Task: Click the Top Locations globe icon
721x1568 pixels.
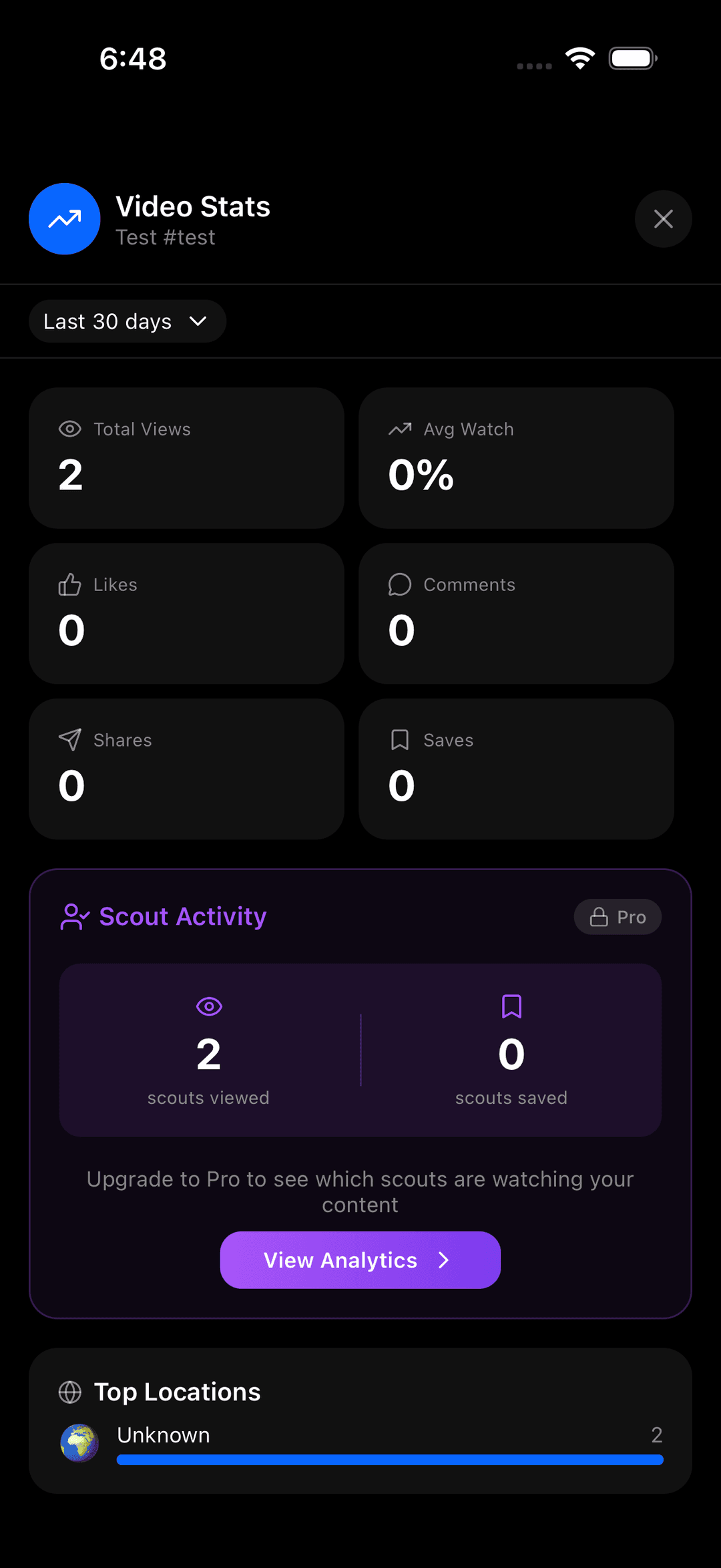Action: (x=69, y=1392)
